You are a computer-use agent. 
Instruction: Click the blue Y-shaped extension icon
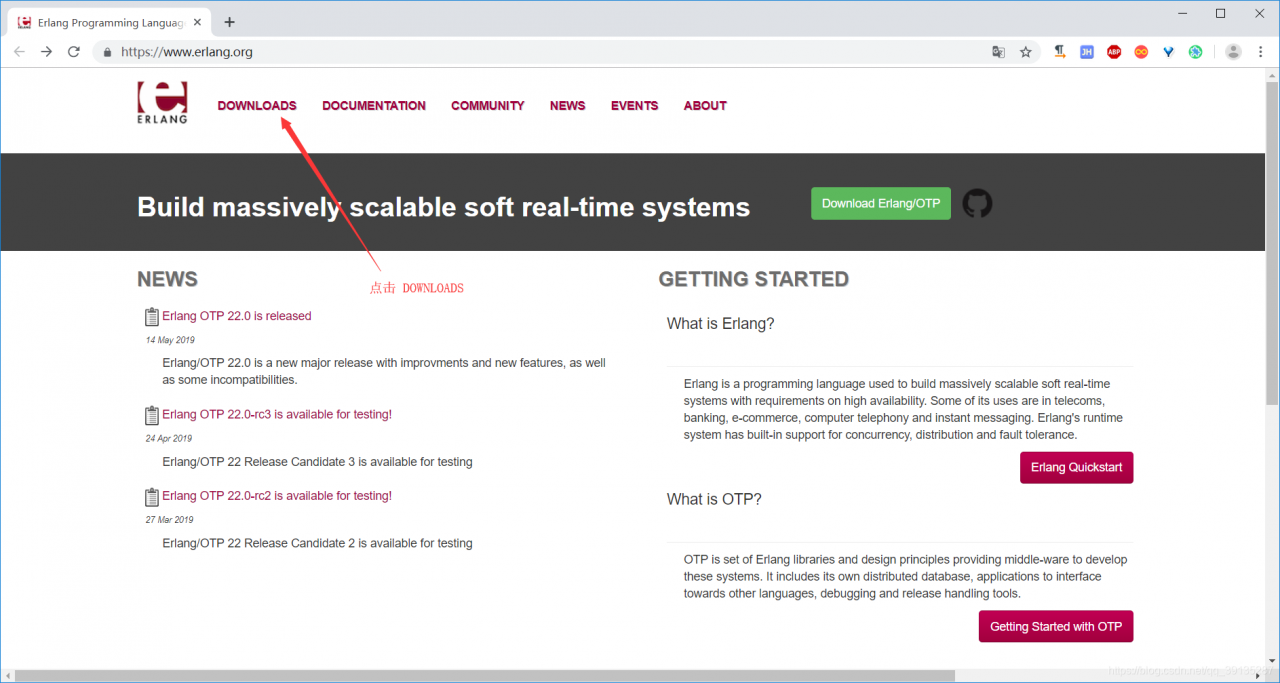click(x=1168, y=52)
